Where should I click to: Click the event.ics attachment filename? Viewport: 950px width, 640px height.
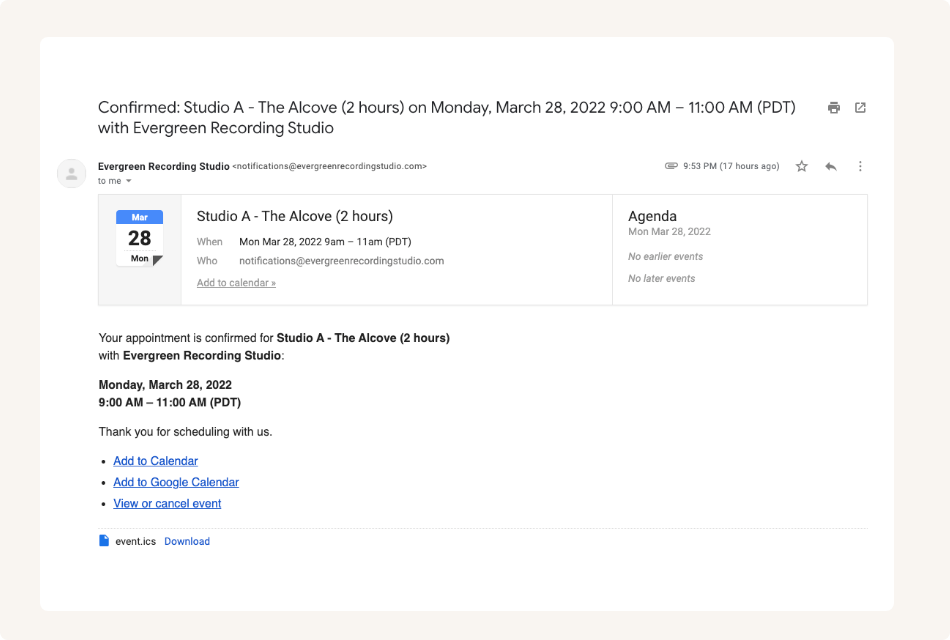tap(135, 541)
